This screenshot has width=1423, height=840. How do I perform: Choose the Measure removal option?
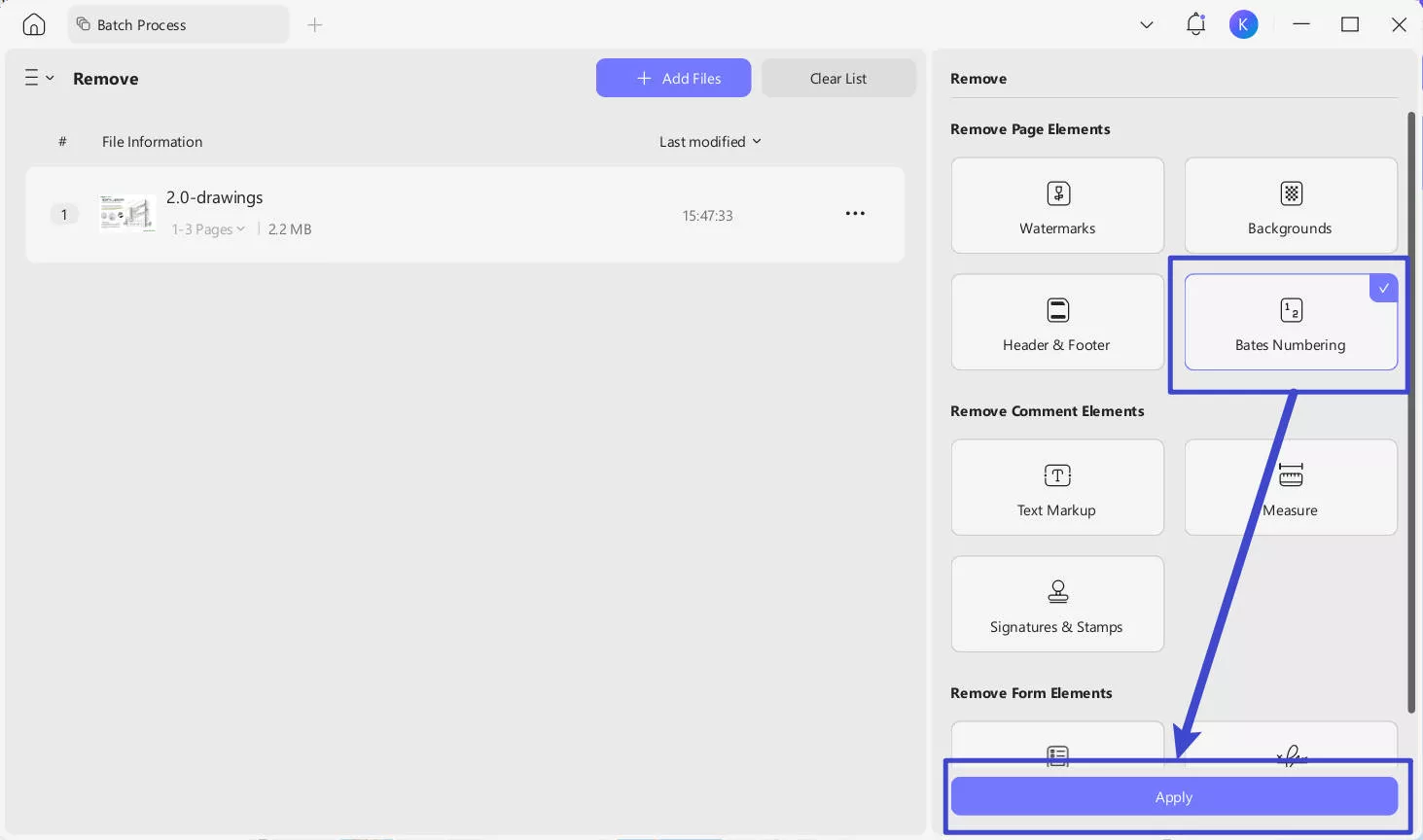pyautogui.click(x=1290, y=487)
